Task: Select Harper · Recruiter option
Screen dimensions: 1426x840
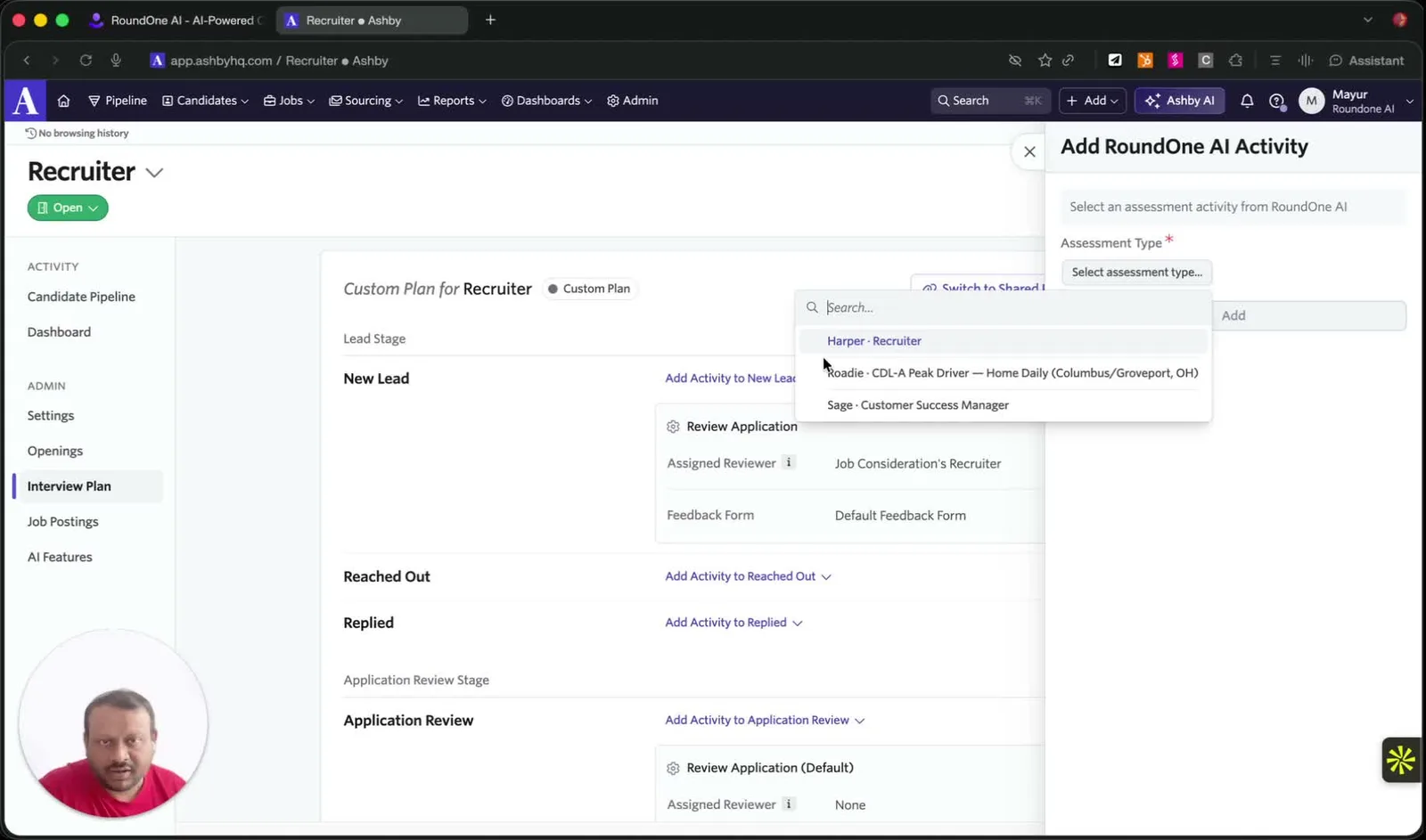Action: click(1004, 341)
